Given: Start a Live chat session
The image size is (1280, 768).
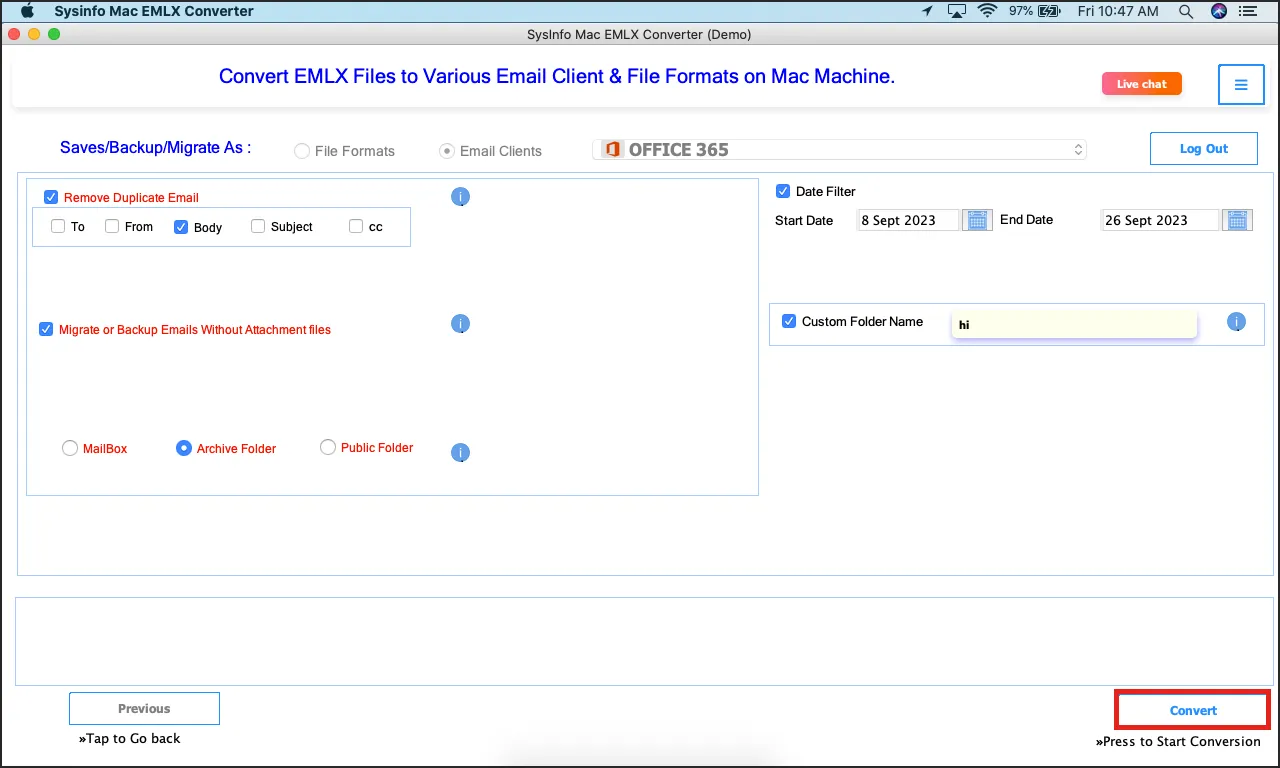Looking at the screenshot, I should click(1142, 84).
